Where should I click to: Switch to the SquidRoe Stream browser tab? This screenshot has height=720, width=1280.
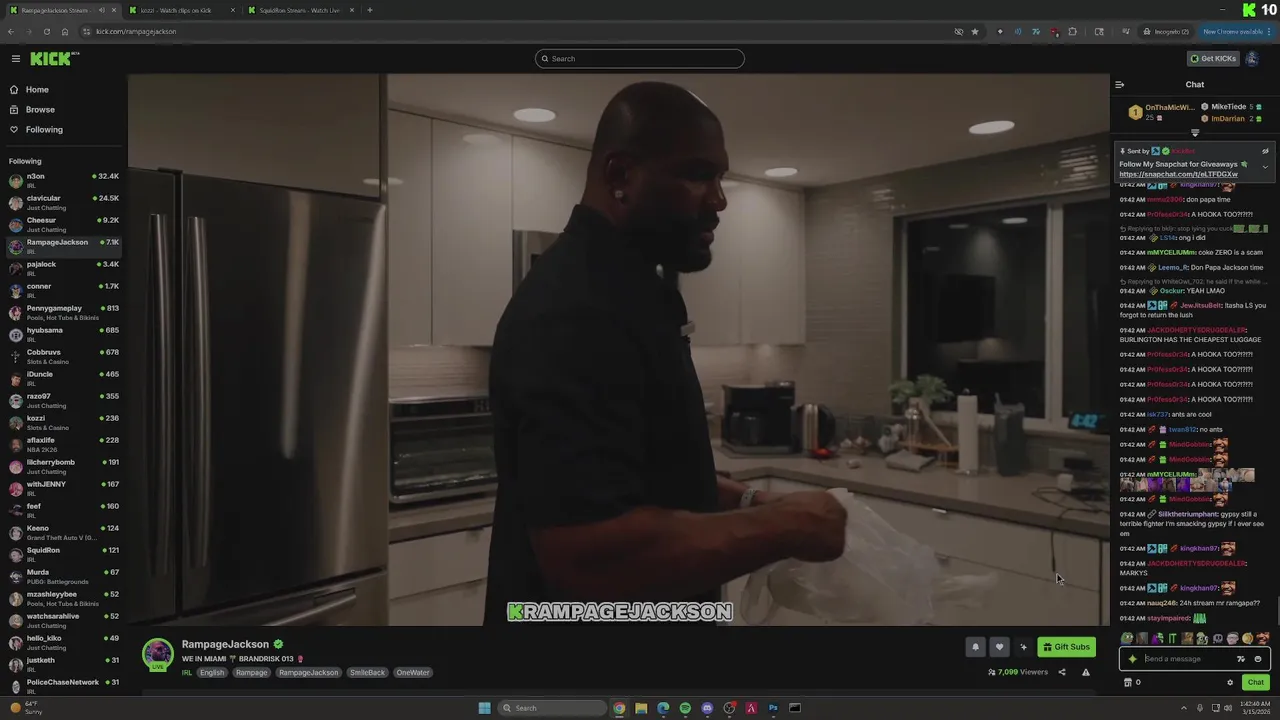[x=300, y=10]
